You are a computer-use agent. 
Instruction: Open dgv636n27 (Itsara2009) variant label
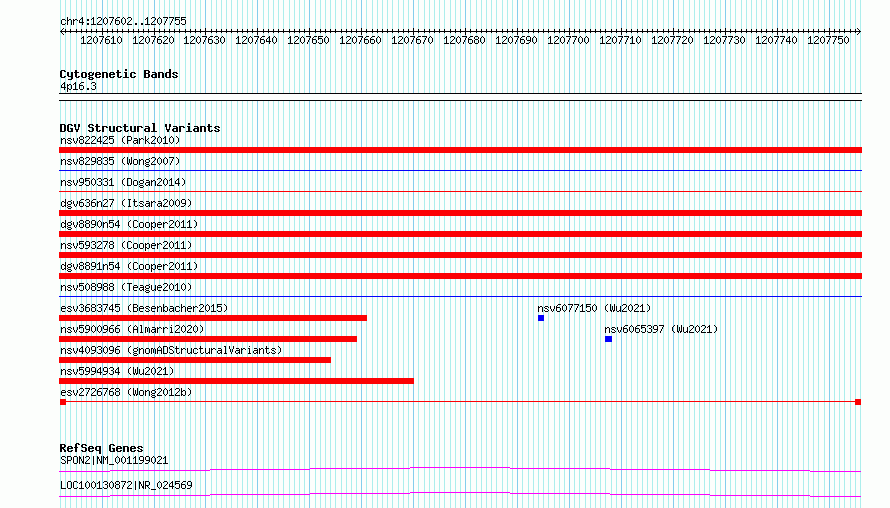coord(126,203)
